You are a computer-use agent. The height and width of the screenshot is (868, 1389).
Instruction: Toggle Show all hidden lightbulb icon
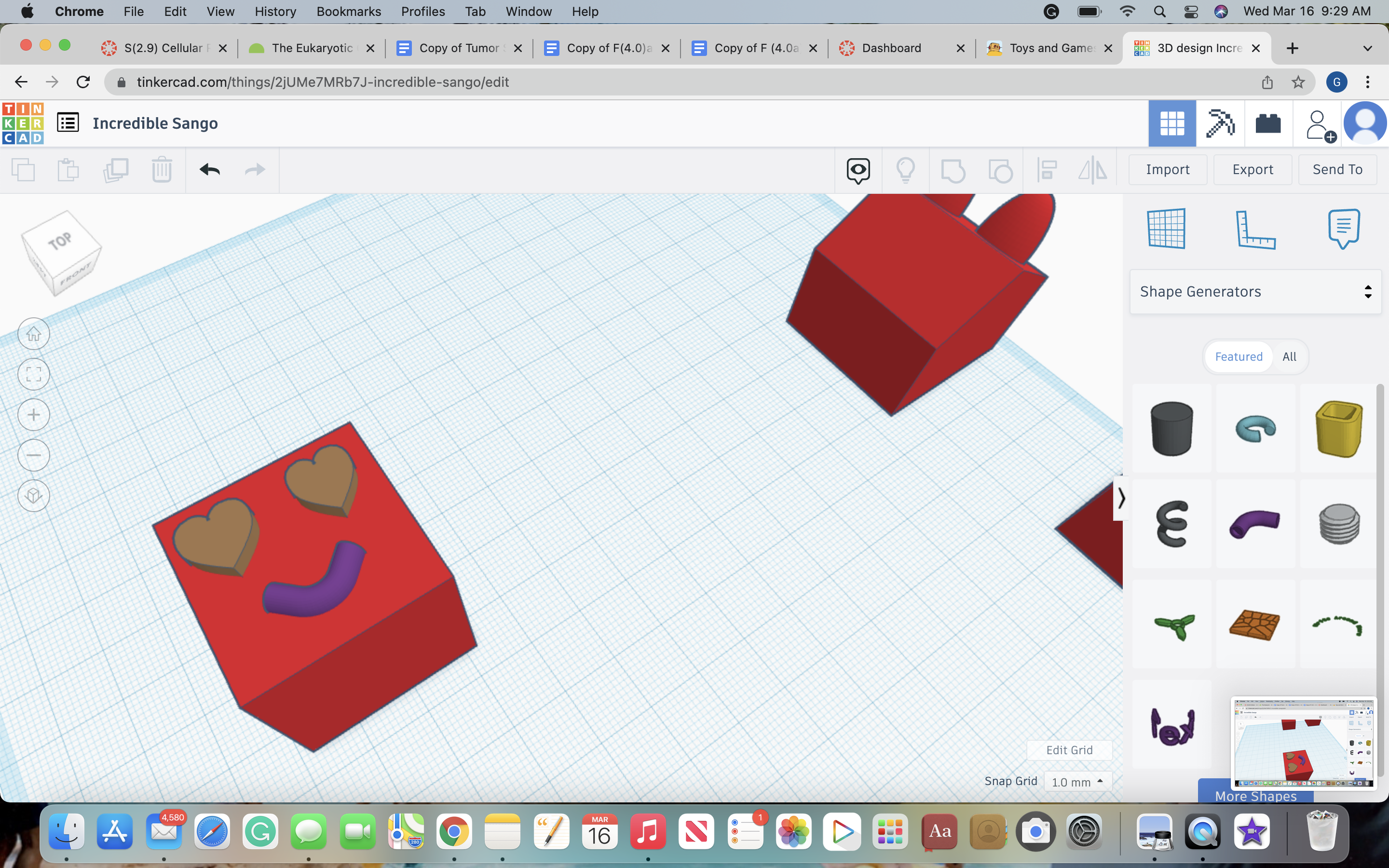905,170
